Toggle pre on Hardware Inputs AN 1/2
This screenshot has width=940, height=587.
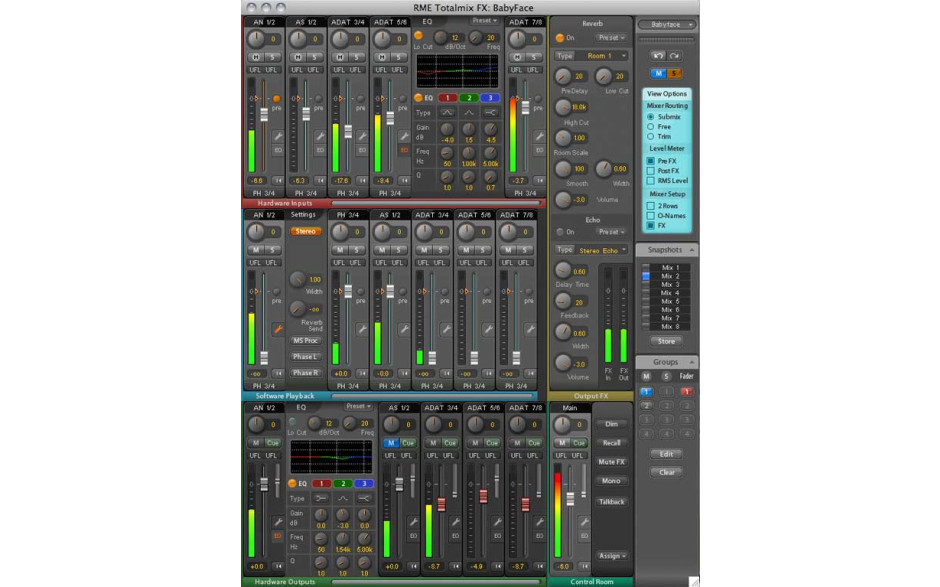[276, 99]
